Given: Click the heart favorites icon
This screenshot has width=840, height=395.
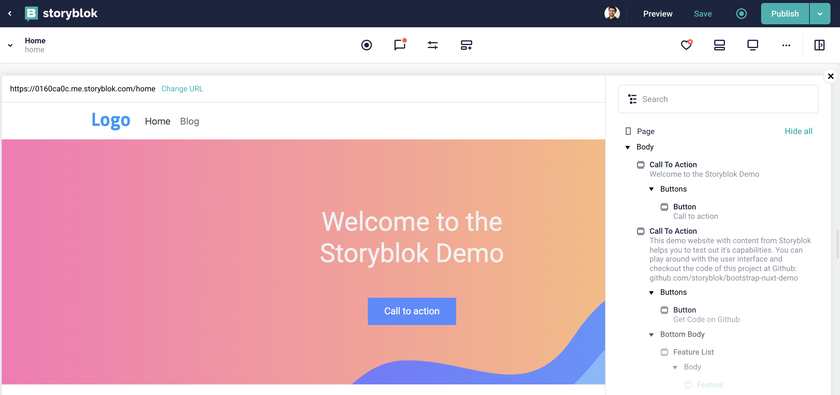Looking at the screenshot, I should pos(686,45).
